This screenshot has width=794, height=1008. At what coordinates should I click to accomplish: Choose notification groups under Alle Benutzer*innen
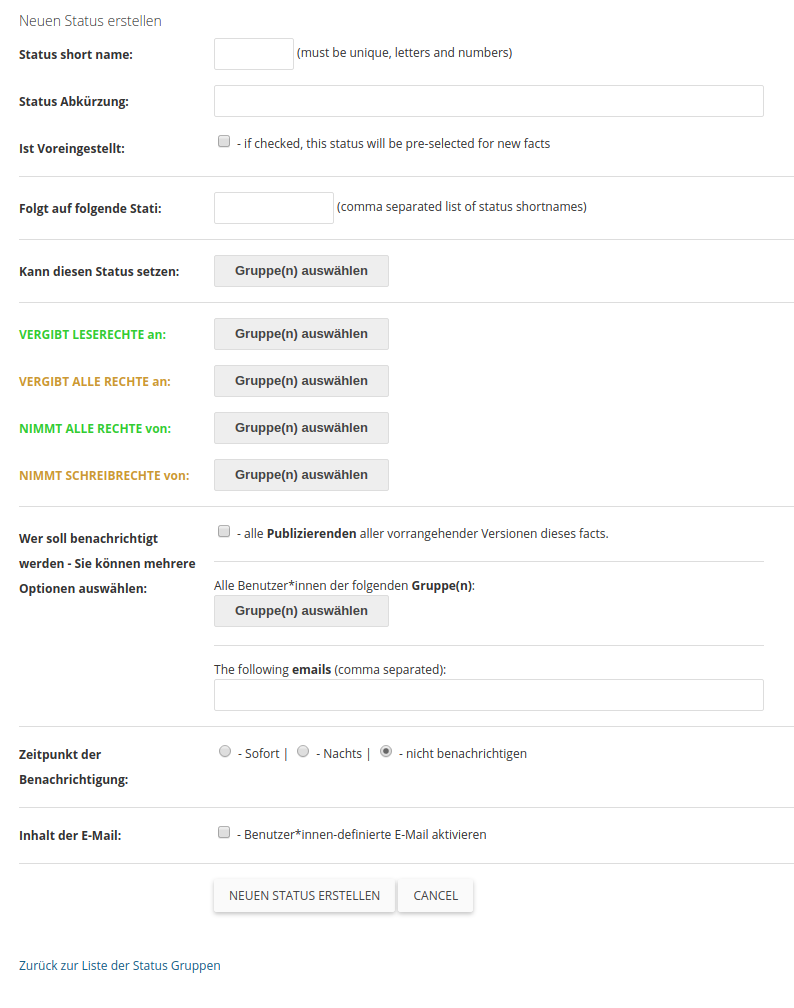[x=301, y=611]
